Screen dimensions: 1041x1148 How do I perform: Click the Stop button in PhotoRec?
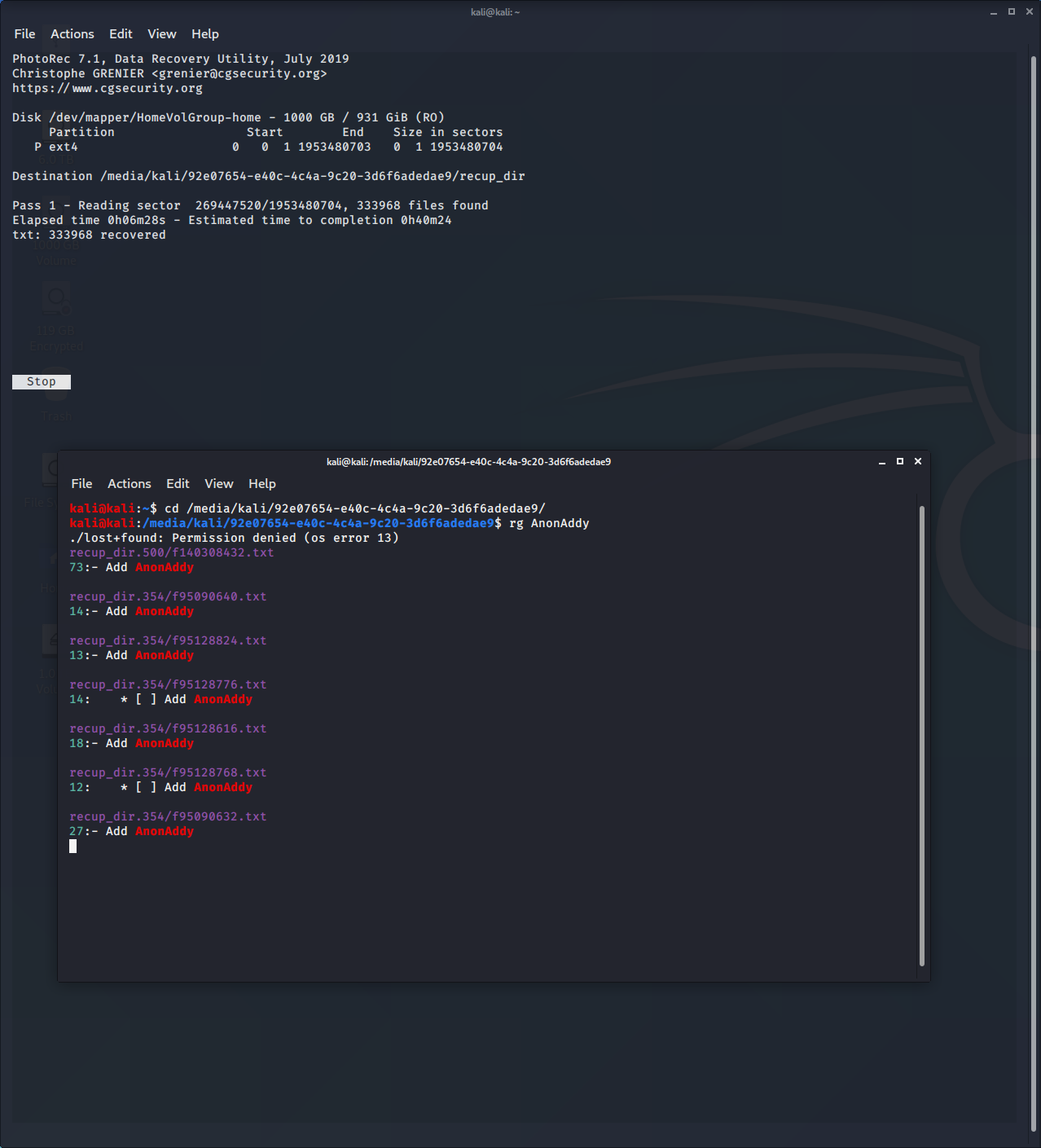pos(42,382)
